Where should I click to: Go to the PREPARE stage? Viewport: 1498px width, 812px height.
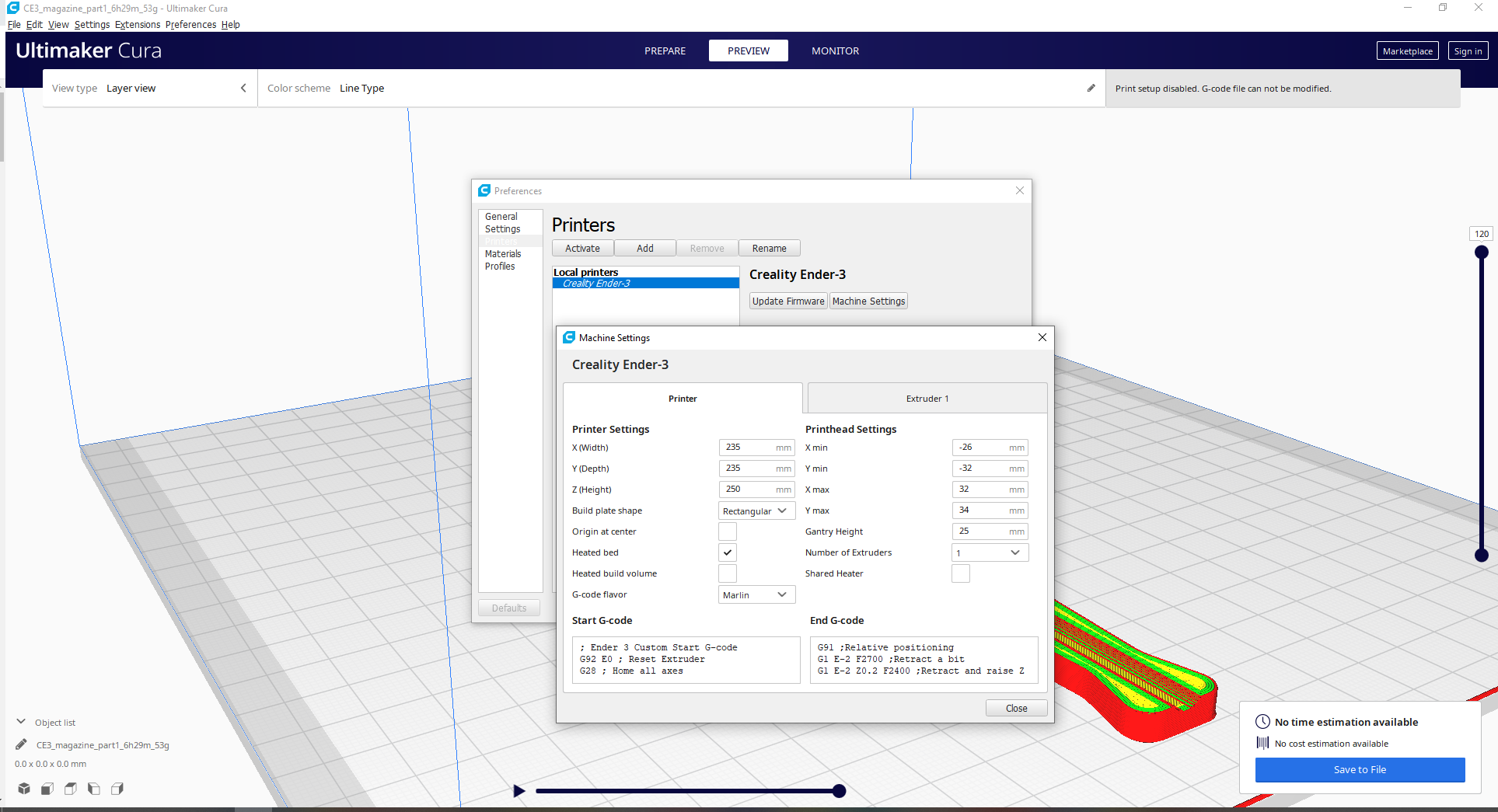click(x=665, y=51)
